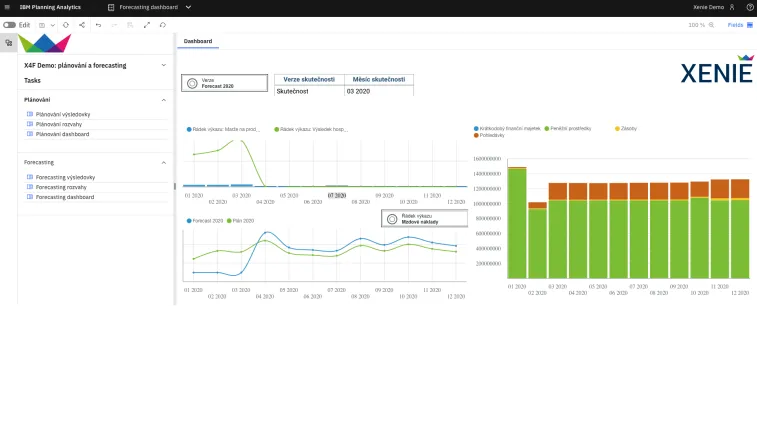Select Řádek výkazu Mzdové náklady selector
This screenshot has height=425, width=757.
pyautogui.click(x=424, y=219)
